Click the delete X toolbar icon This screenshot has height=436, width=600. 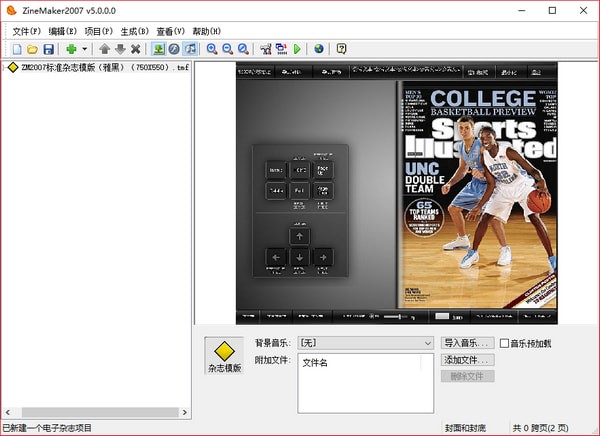(135, 49)
